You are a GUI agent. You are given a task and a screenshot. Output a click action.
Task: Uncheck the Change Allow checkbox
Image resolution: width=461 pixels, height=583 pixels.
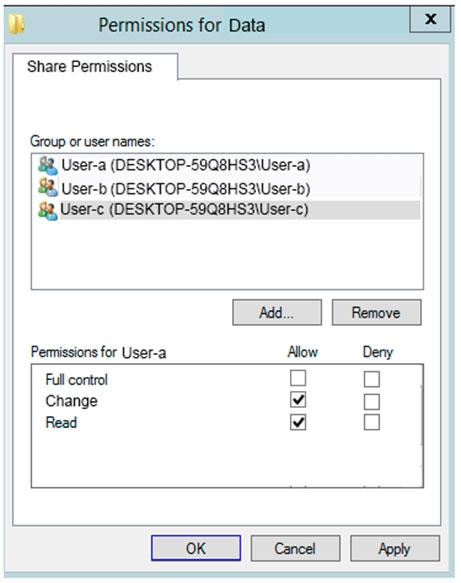[x=298, y=400]
